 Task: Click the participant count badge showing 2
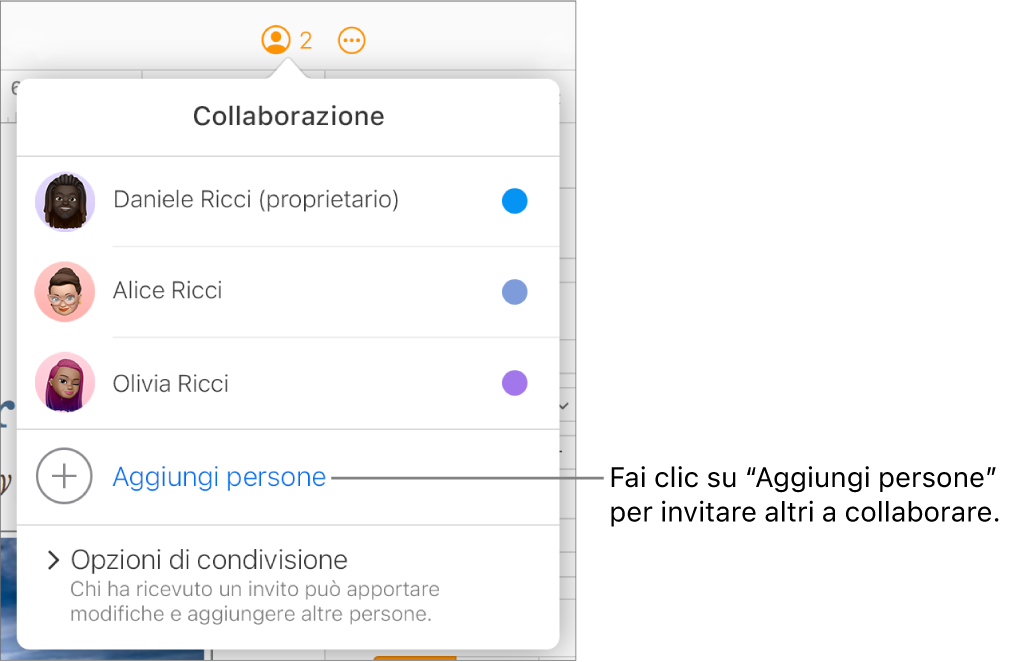305,41
